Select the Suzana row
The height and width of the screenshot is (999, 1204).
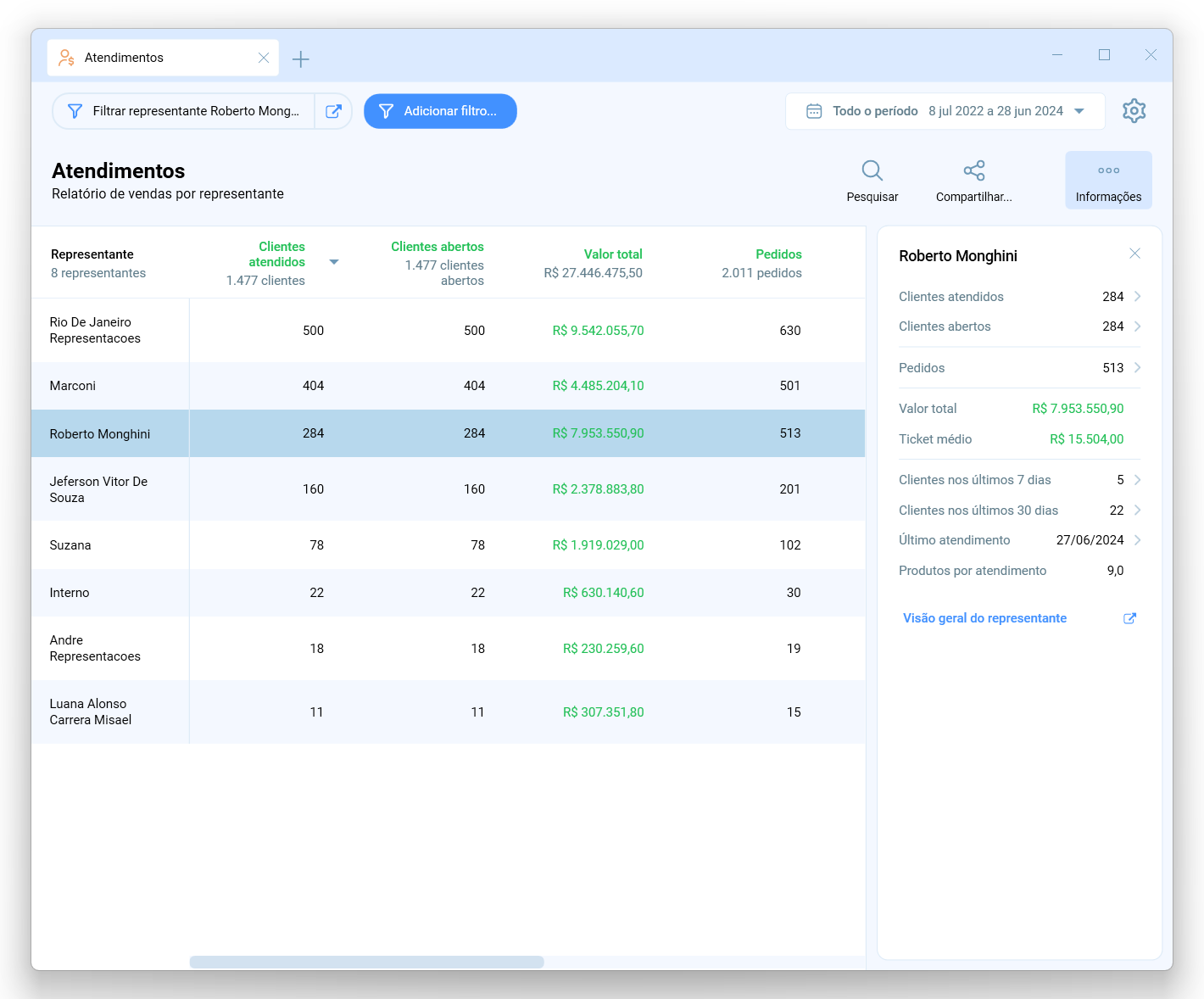[449, 545]
